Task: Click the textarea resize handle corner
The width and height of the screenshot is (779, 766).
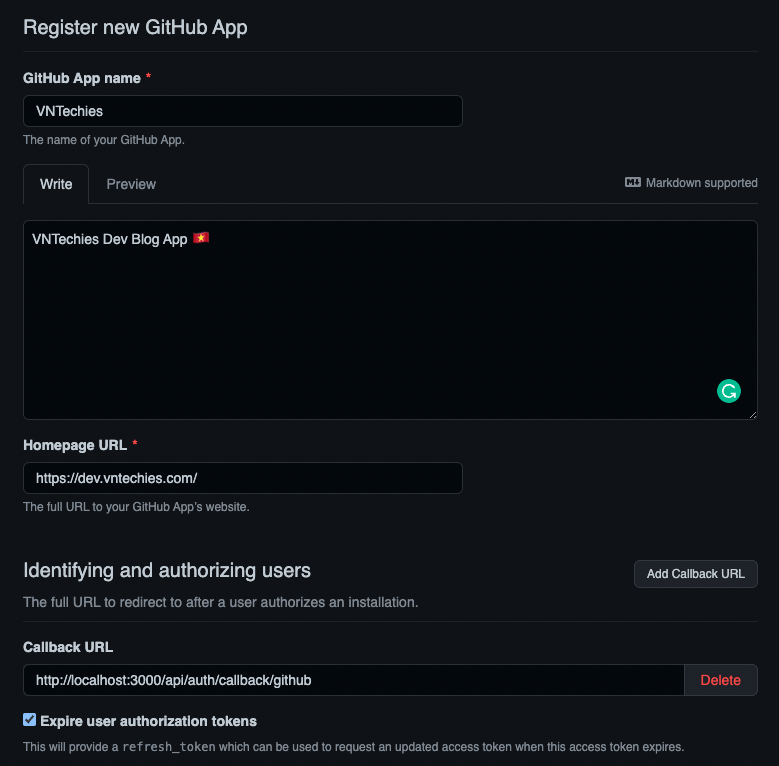Action: [752, 414]
